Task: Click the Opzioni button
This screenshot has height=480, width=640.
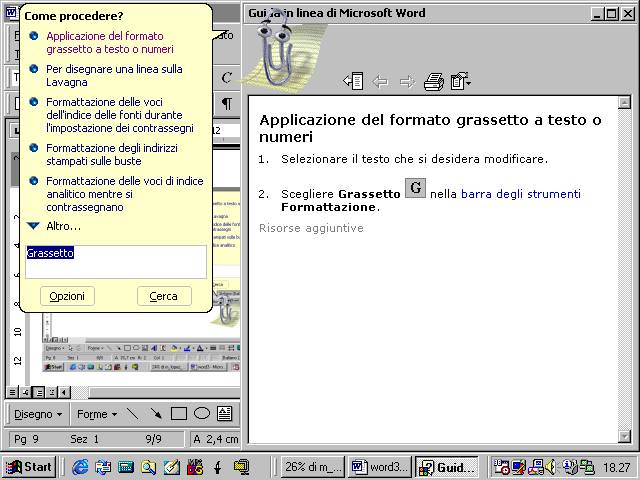Action: (67, 296)
